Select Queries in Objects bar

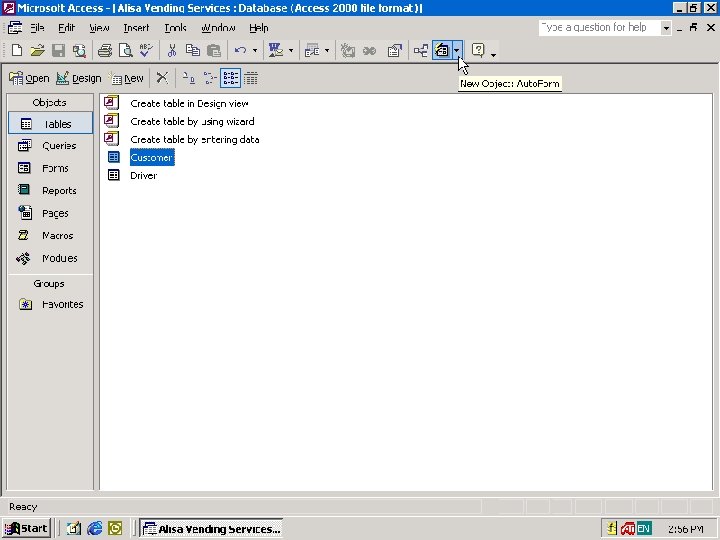pos(51,146)
